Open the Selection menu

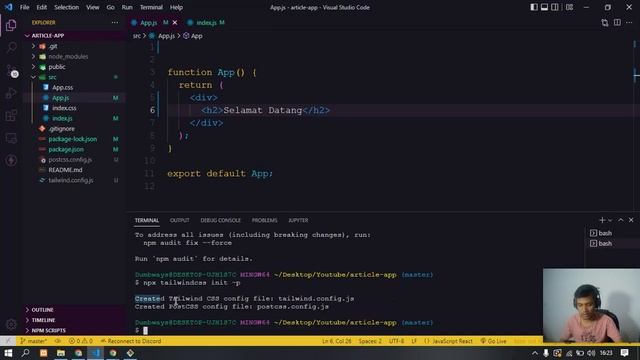coord(67,7)
